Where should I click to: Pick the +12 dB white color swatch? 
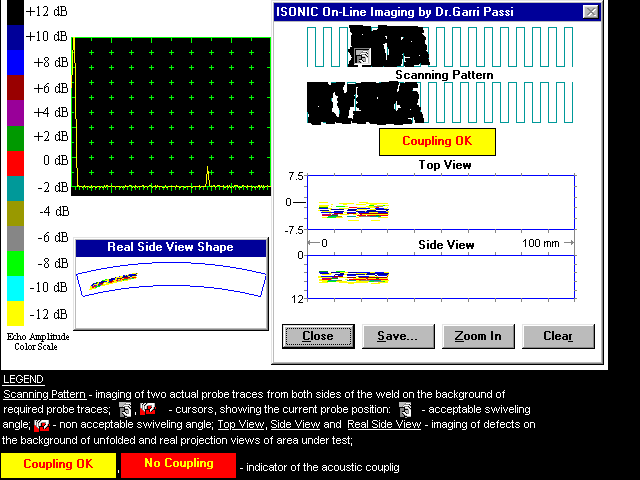pos(10,12)
